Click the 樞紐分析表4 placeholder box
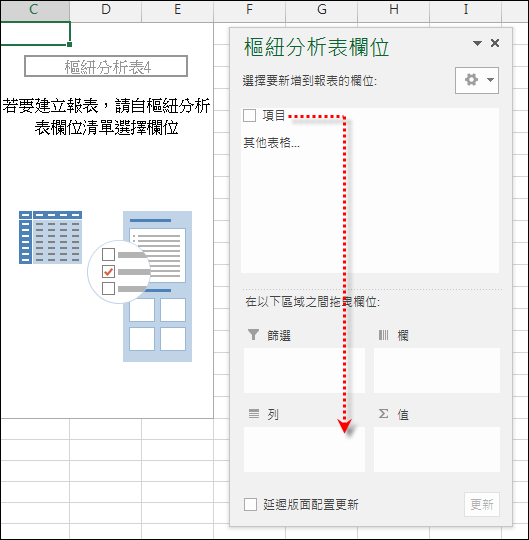The width and height of the screenshot is (529, 540). (x=106, y=66)
